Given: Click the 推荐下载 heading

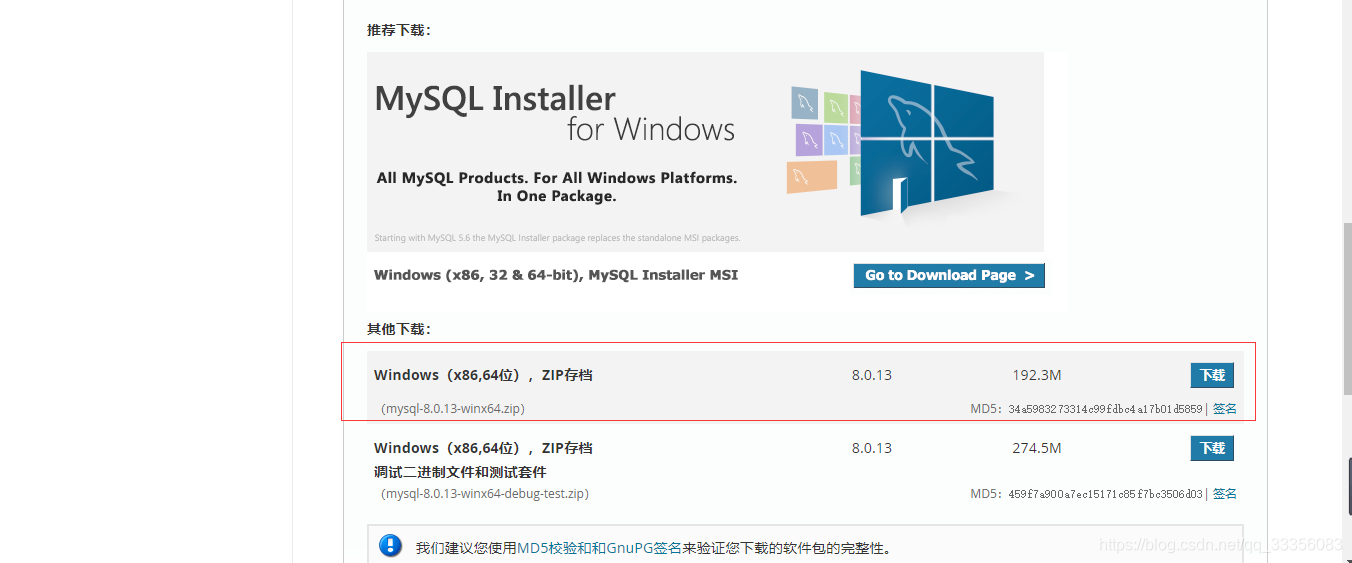Looking at the screenshot, I should tap(399, 30).
